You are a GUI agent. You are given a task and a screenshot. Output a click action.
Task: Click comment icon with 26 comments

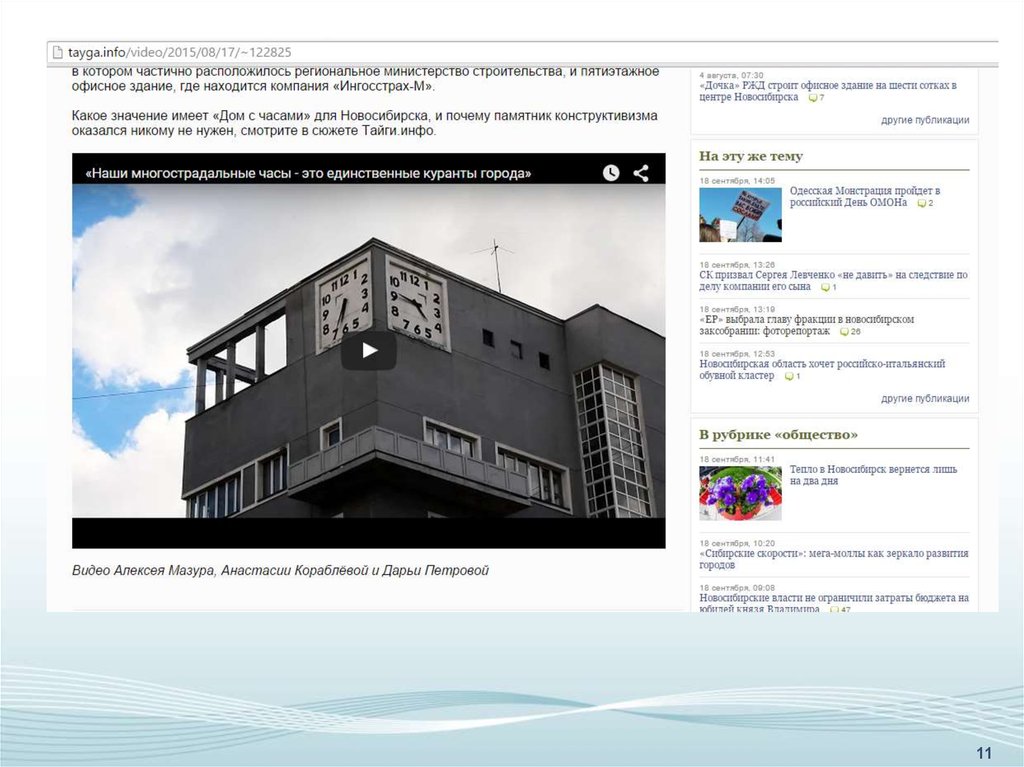coord(844,331)
